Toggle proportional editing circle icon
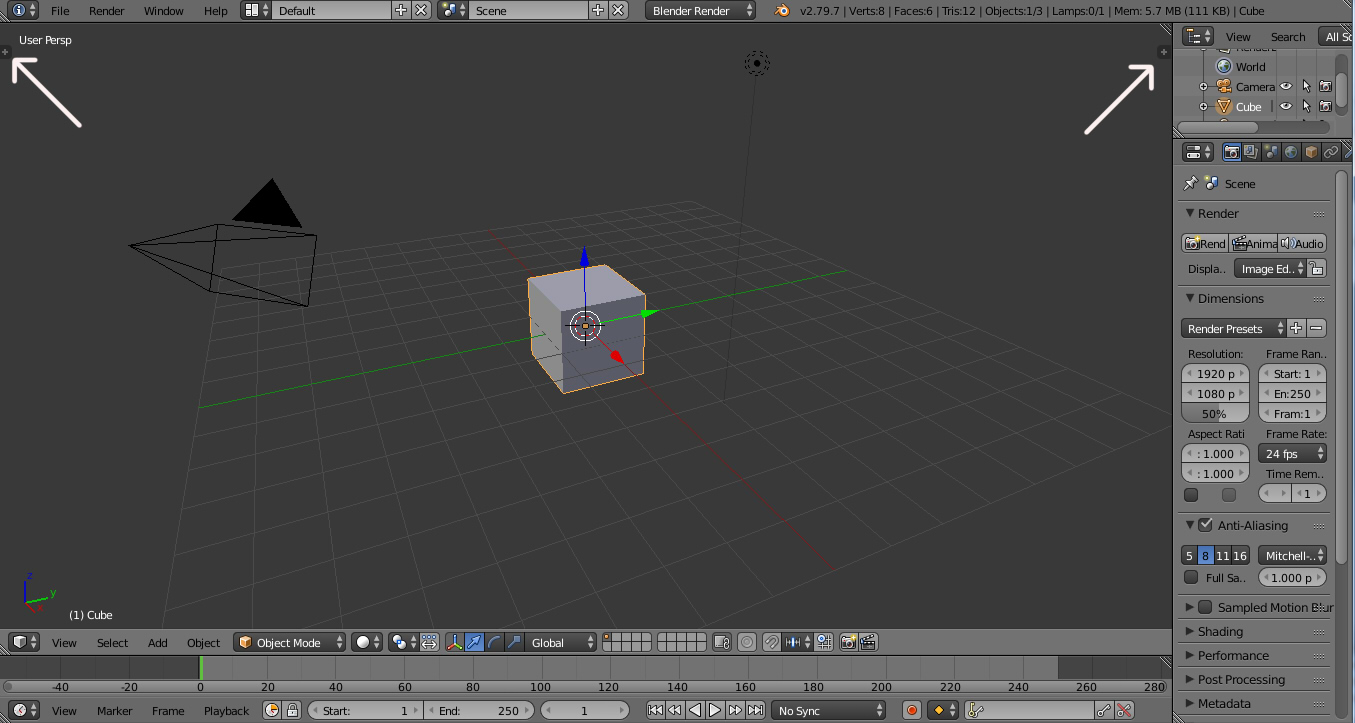The height and width of the screenshot is (723, 1355). (747, 642)
